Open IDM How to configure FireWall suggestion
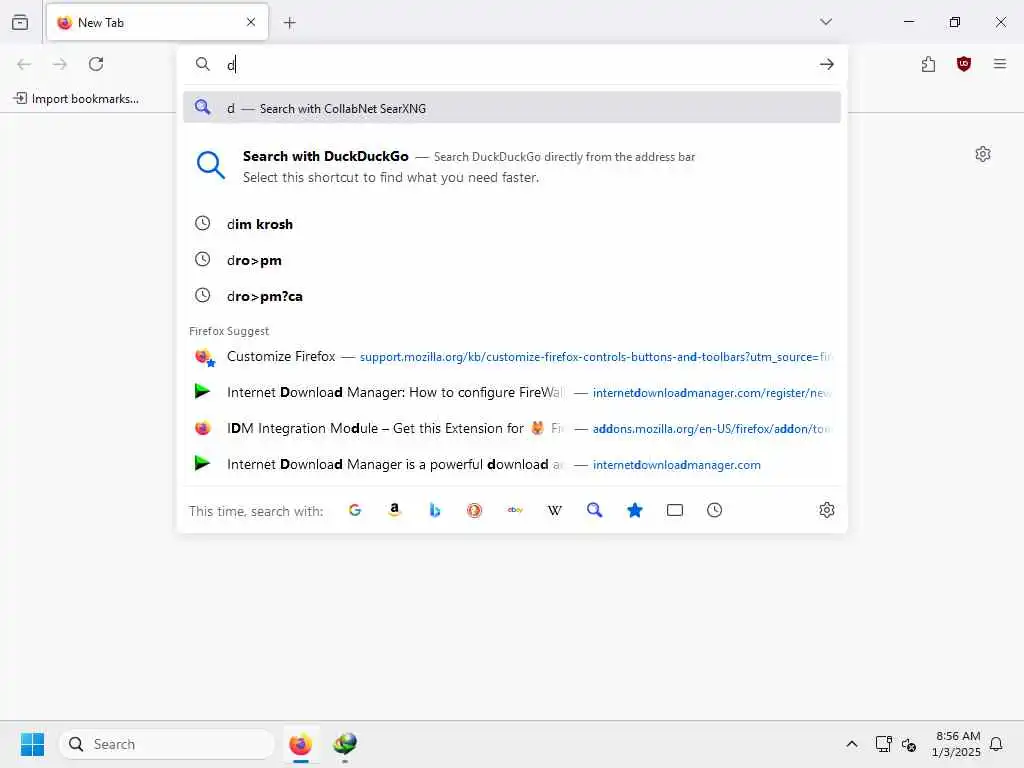The width and height of the screenshot is (1024, 768). click(x=512, y=392)
